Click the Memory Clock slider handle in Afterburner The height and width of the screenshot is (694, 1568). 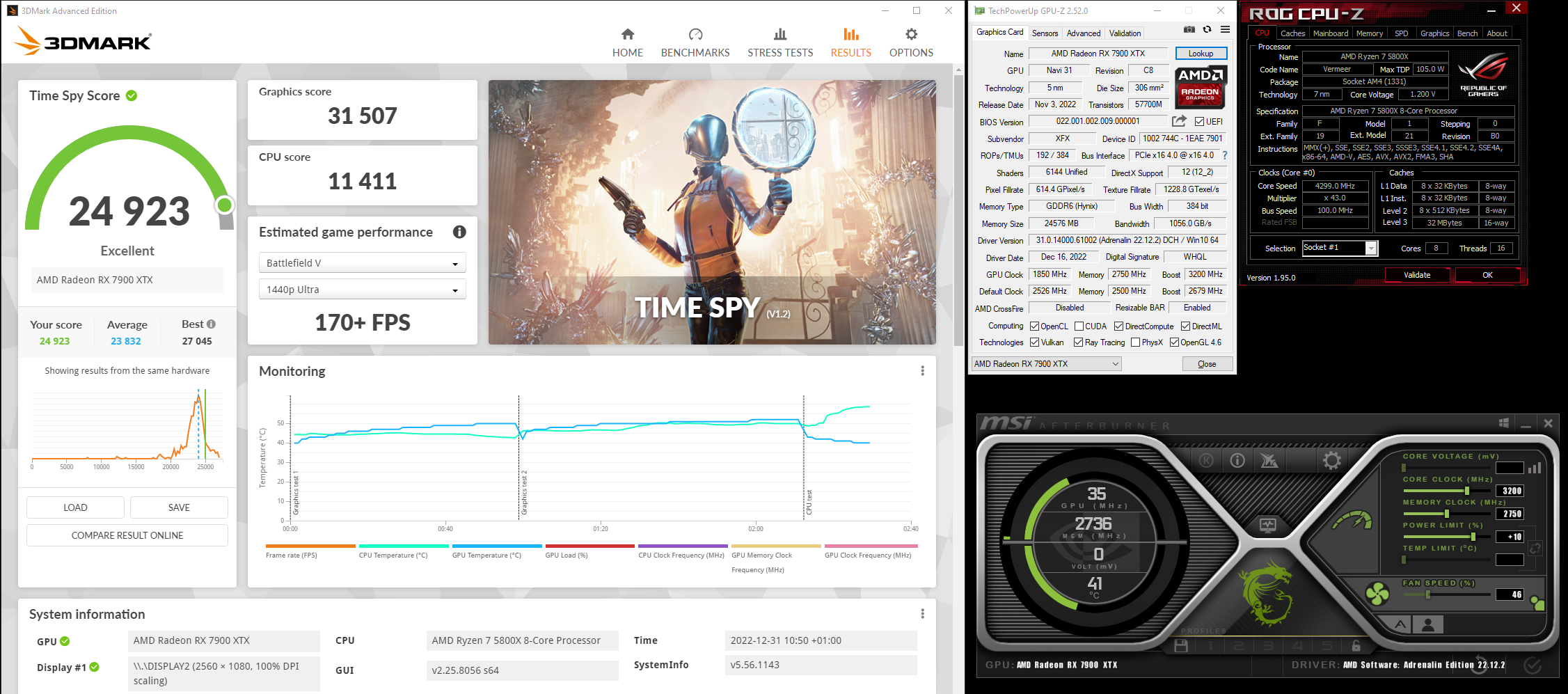pyautogui.click(x=1447, y=514)
